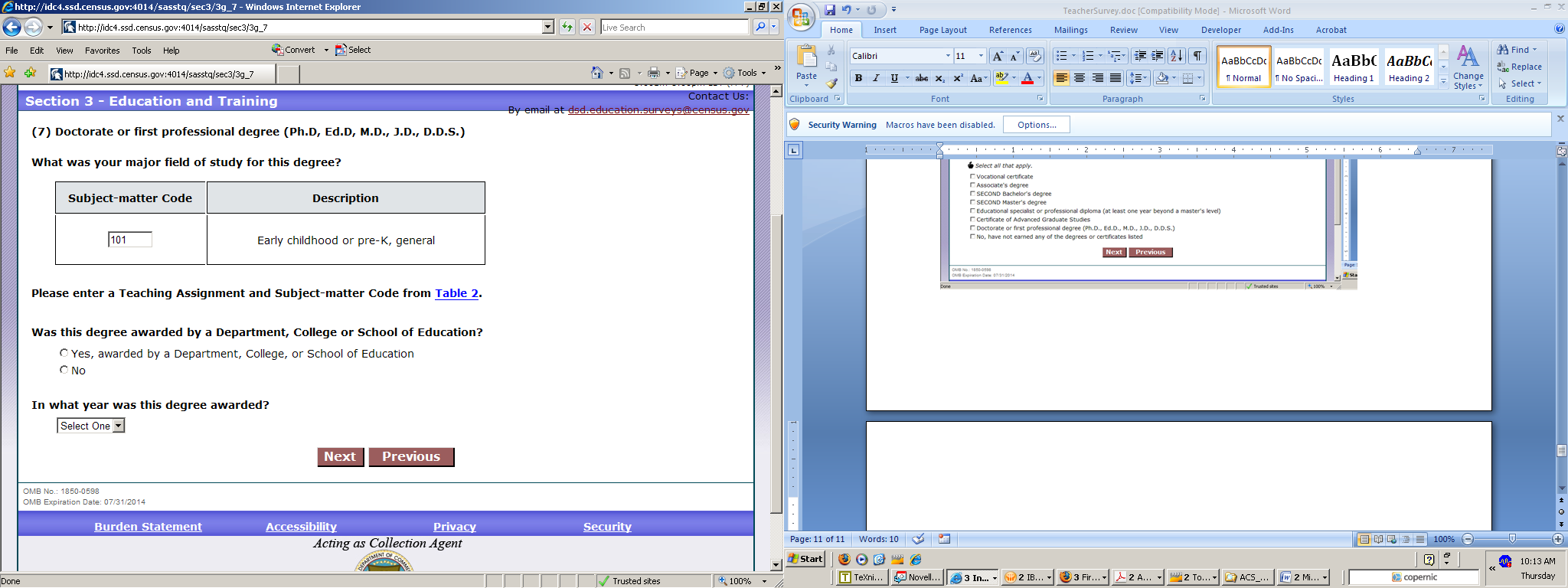Click the Paste button in Word
This screenshot has width=1568, height=588.
tap(807, 63)
